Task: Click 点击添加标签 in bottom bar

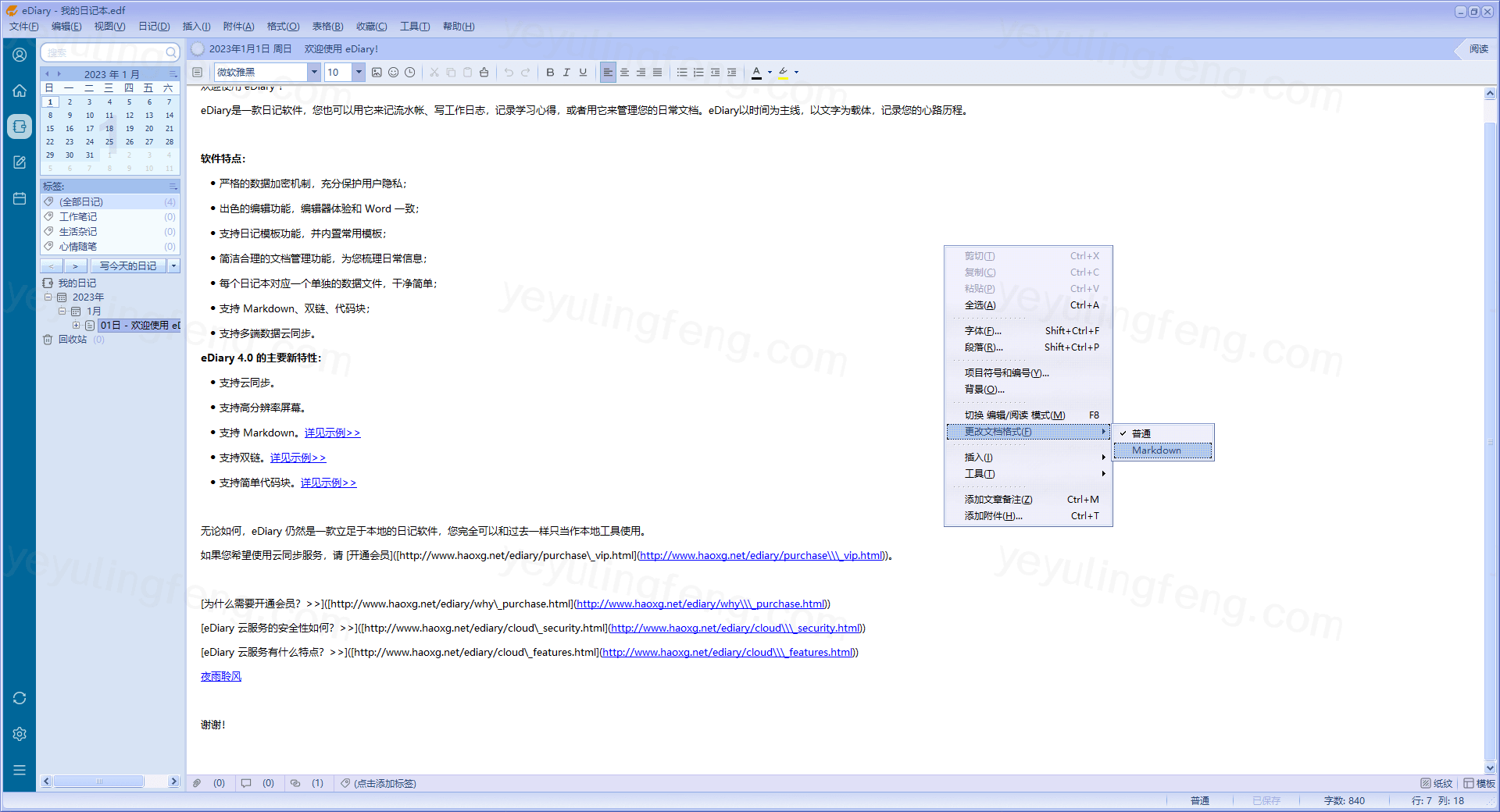Action: pyautogui.click(x=384, y=783)
